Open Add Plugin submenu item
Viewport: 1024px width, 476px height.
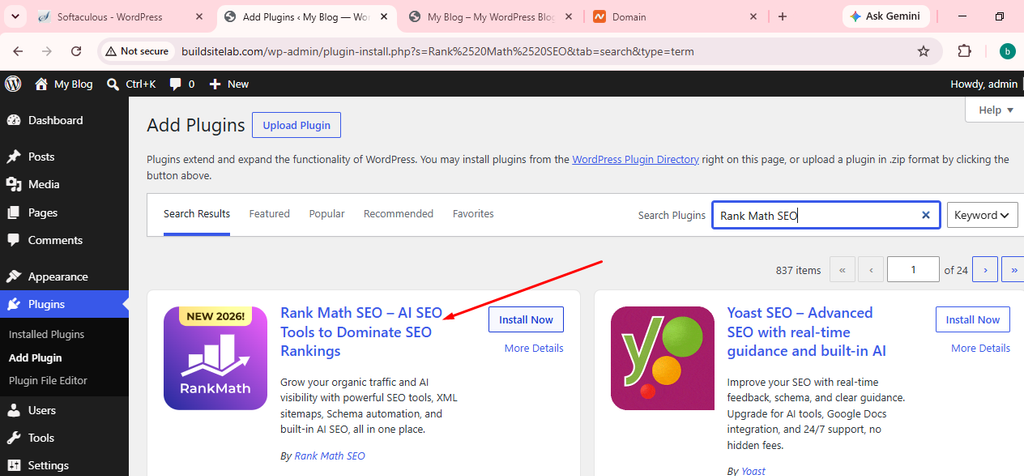click(x=35, y=358)
